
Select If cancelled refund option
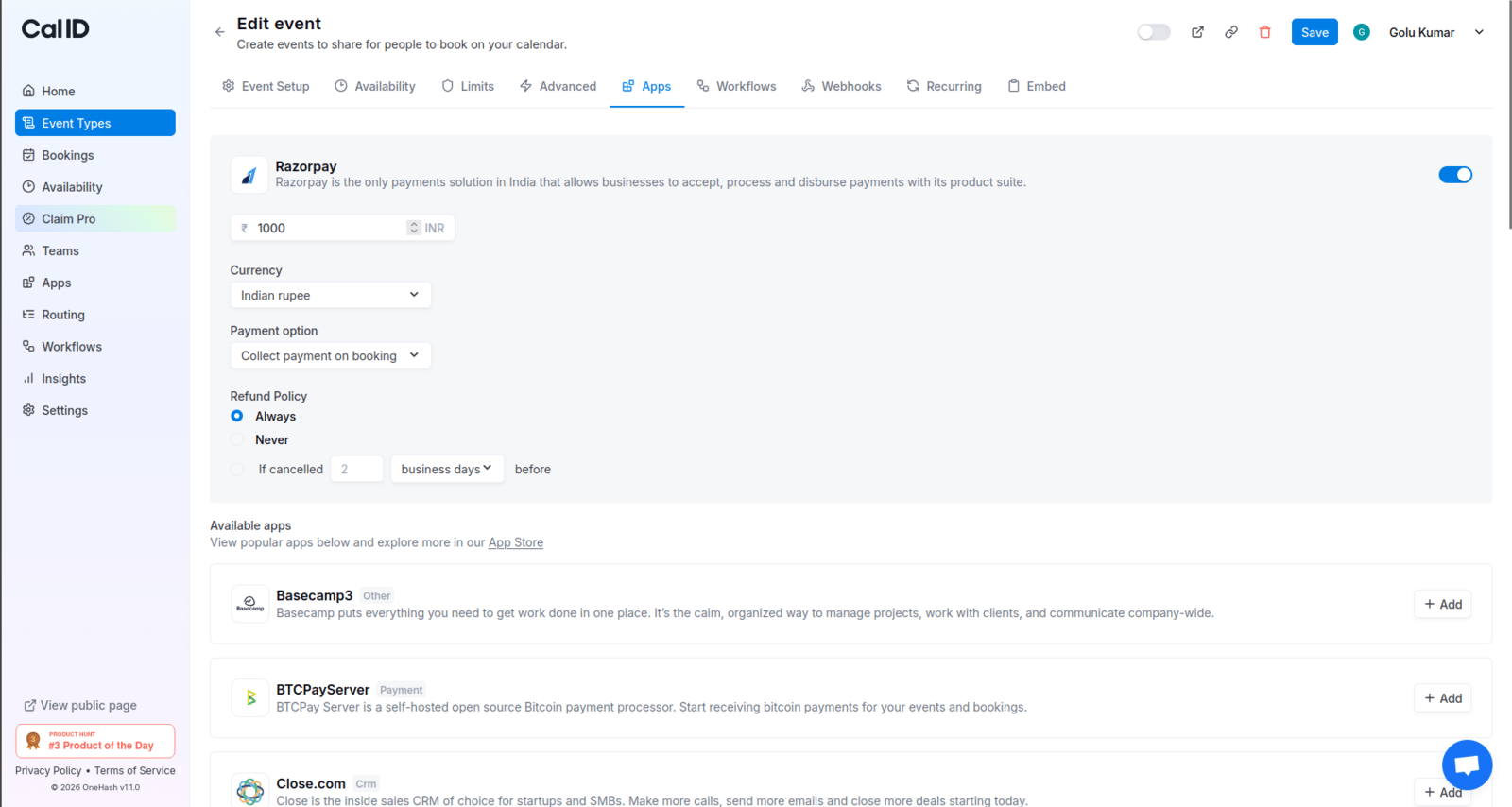coord(237,469)
